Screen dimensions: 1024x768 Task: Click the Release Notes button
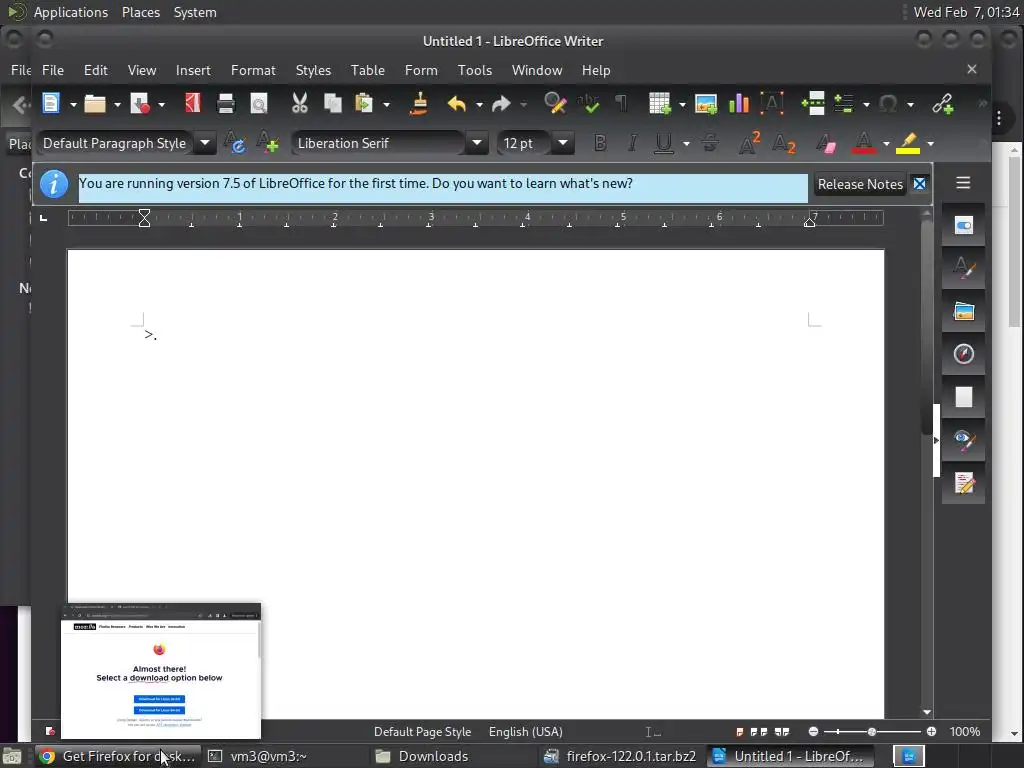click(x=860, y=184)
